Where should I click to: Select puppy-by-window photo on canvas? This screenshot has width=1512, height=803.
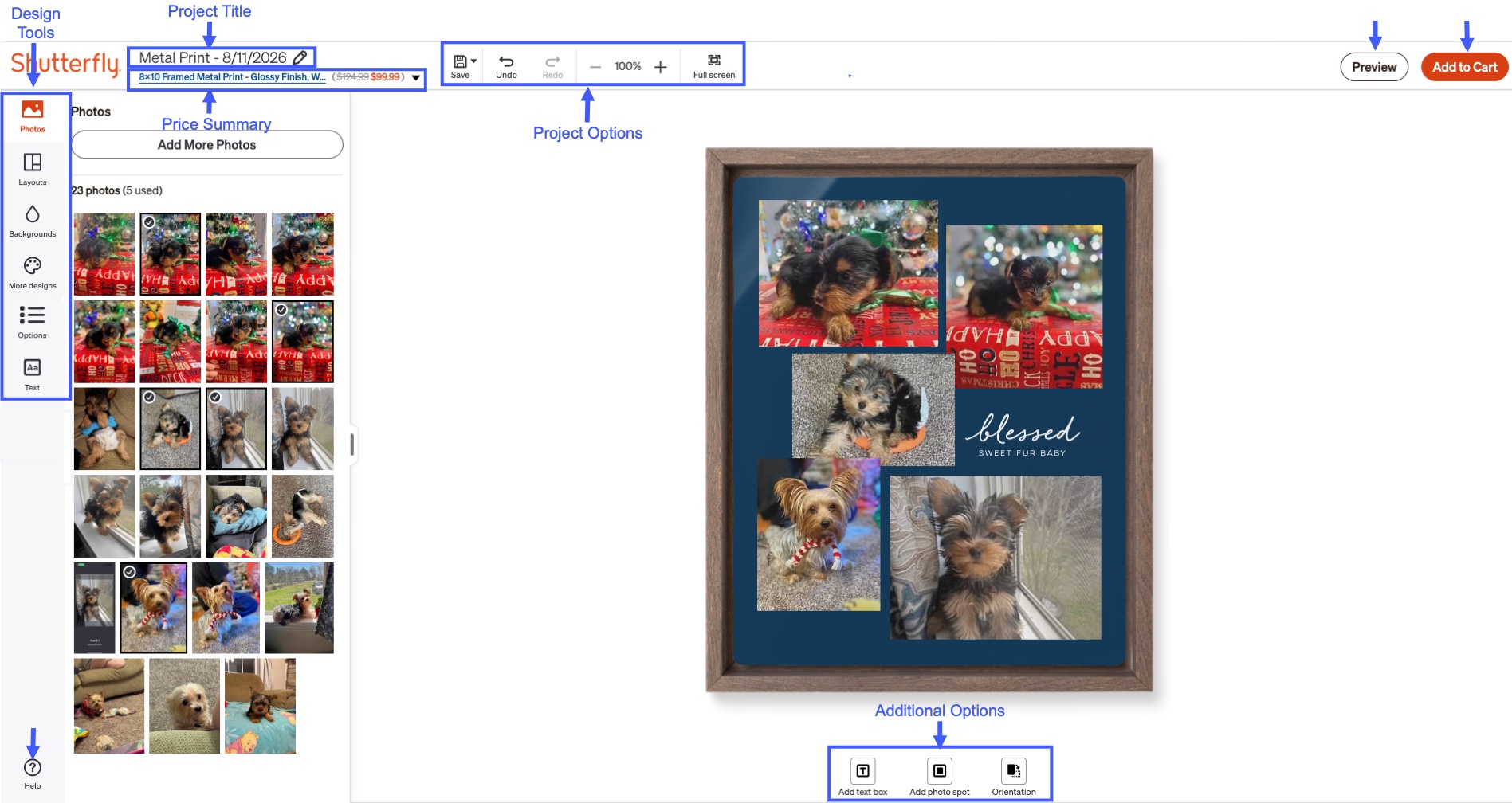coord(996,558)
